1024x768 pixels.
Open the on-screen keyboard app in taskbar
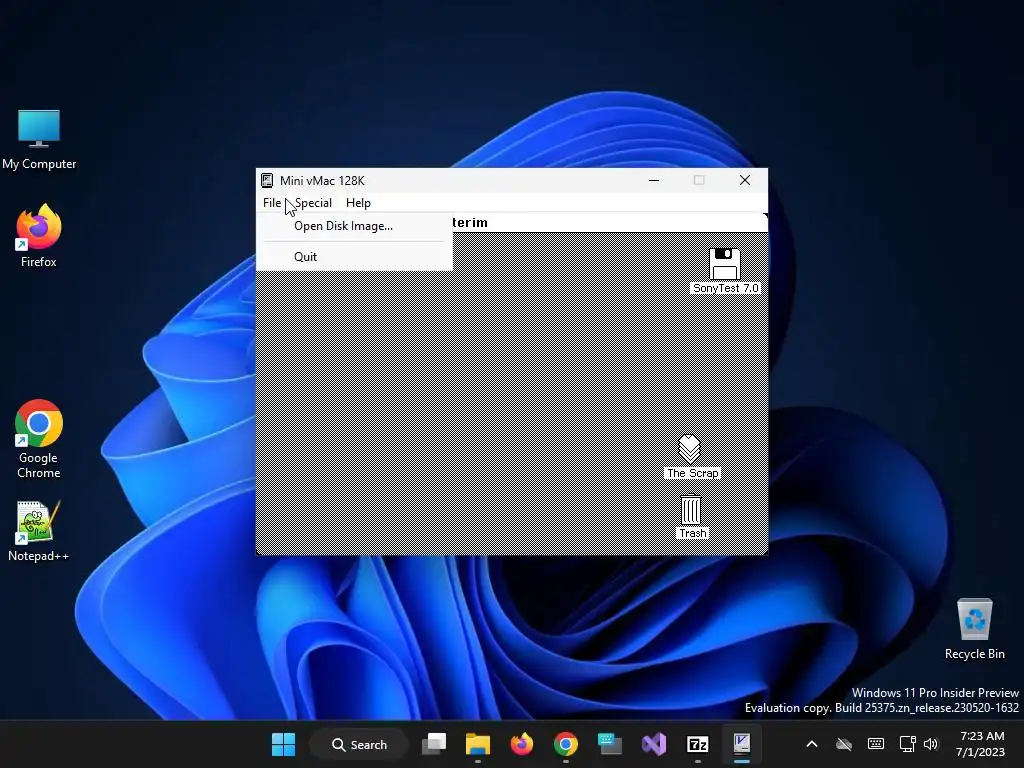tap(609, 744)
